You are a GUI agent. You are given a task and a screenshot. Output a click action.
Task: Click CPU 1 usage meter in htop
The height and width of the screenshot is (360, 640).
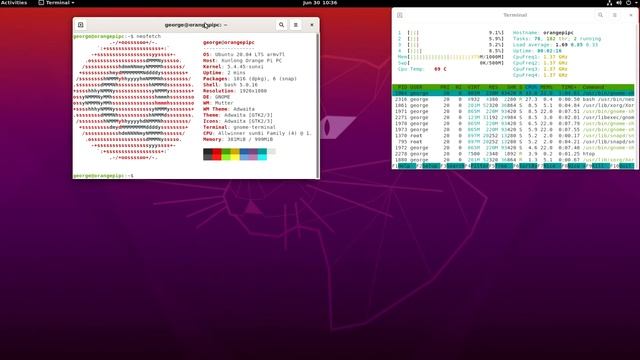click(451, 33)
